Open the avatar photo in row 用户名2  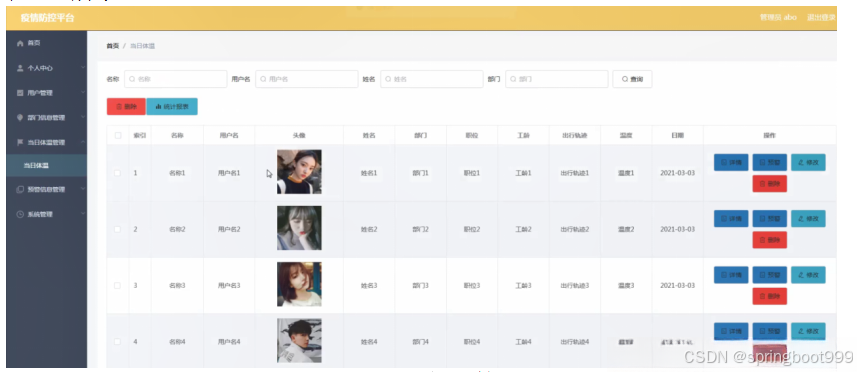(x=299, y=228)
